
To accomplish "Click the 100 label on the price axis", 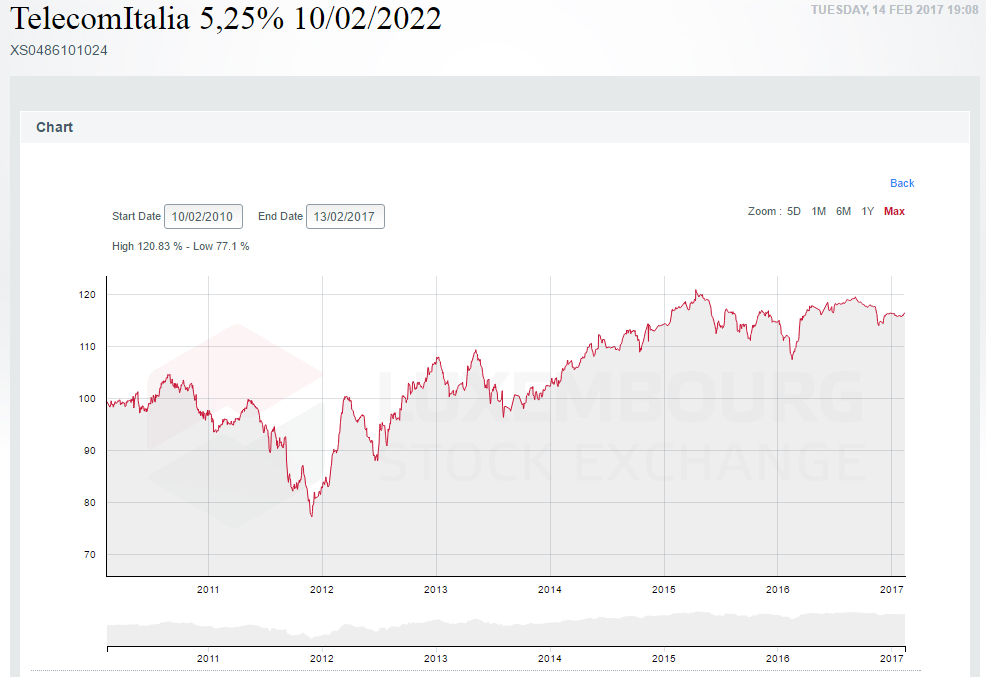I will pos(87,399).
